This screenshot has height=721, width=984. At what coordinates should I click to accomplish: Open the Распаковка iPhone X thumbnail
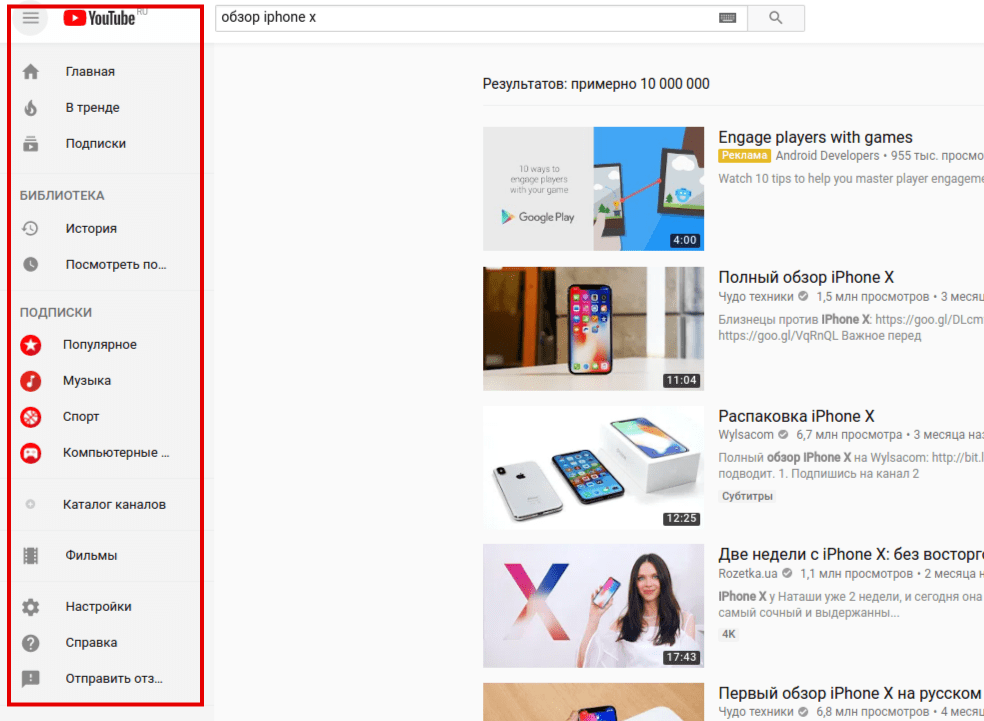[593, 467]
